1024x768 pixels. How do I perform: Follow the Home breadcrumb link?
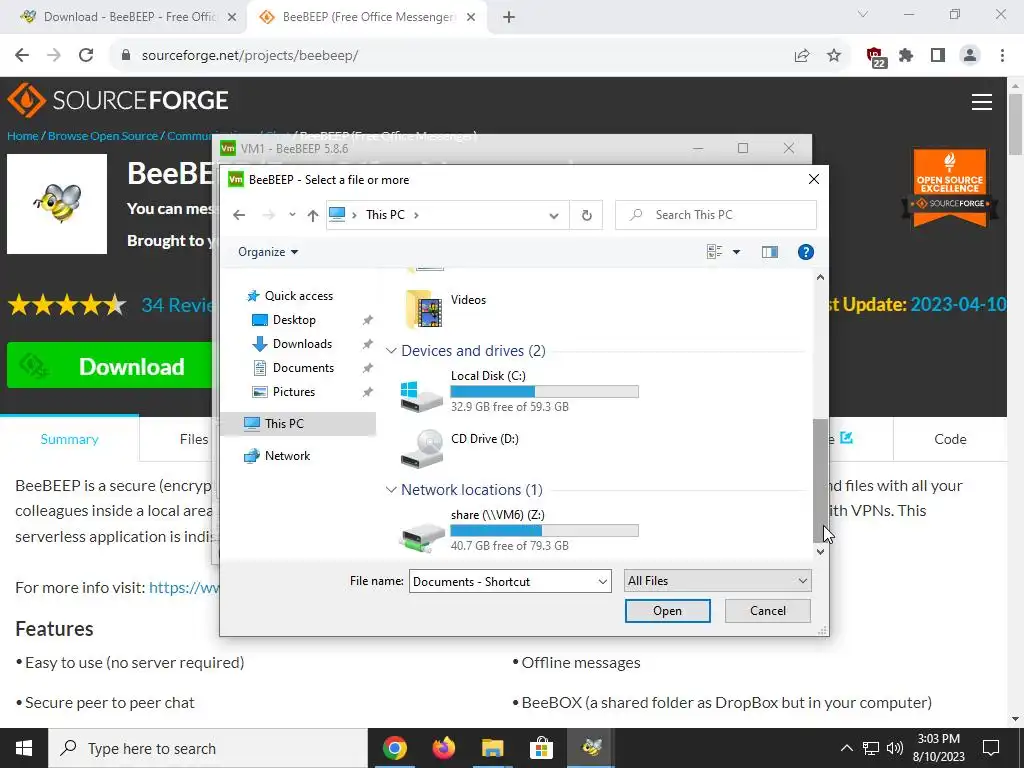click(23, 136)
